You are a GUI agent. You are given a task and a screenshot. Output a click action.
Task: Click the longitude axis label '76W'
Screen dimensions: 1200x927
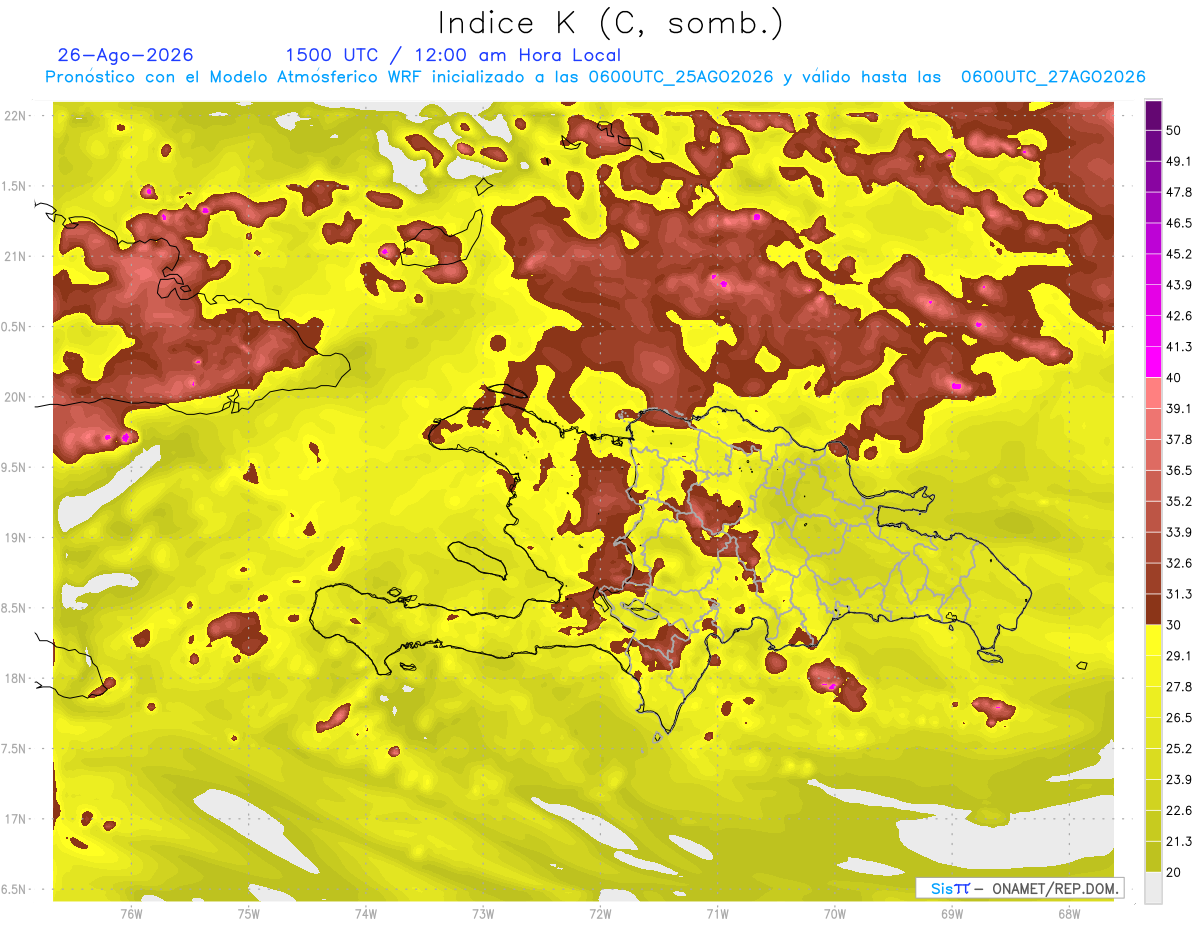point(131,913)
